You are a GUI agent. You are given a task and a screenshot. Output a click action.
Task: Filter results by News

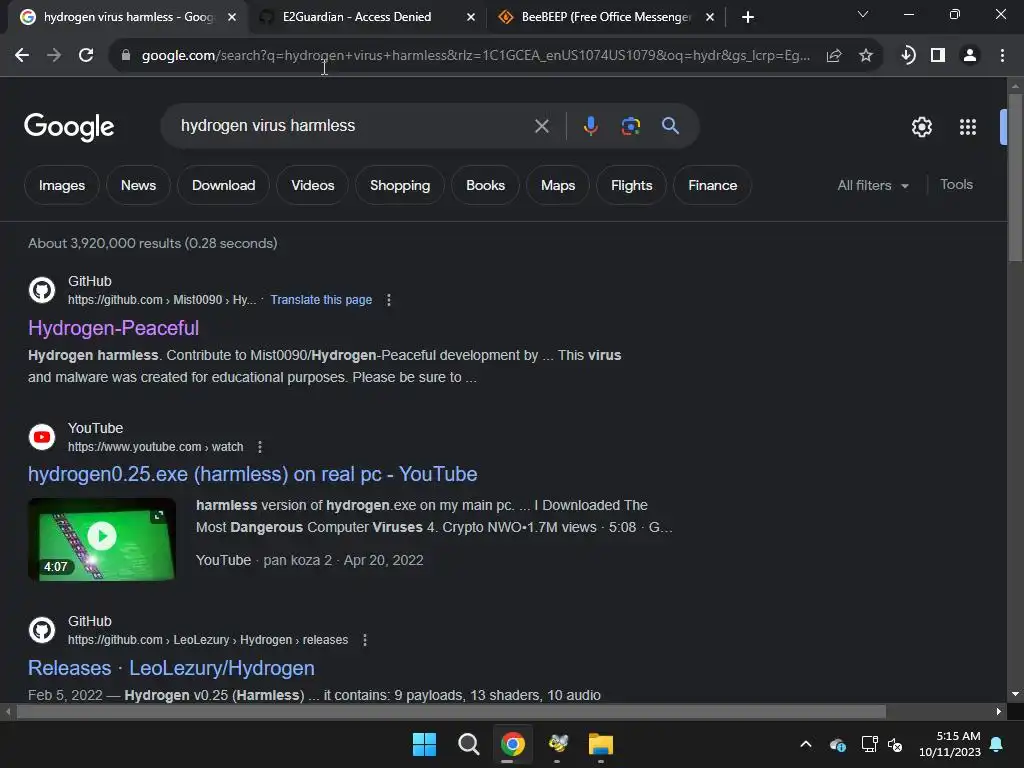click(138, 185)
